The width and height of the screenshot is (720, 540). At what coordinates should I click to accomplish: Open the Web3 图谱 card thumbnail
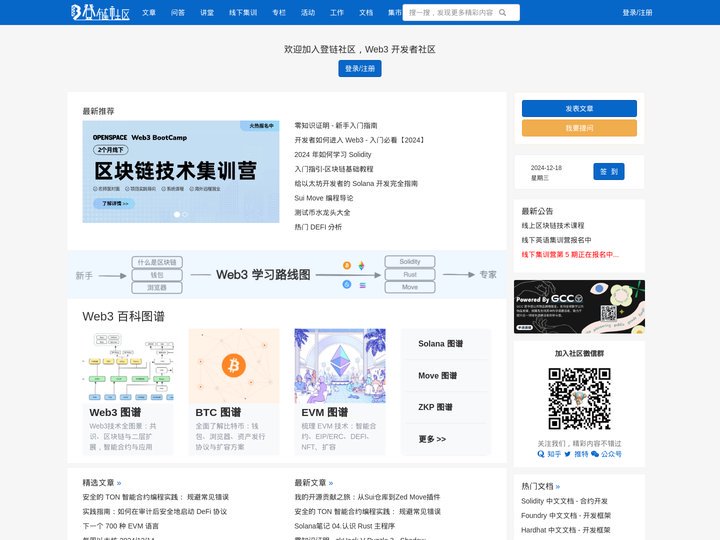(x=128, y=366)
